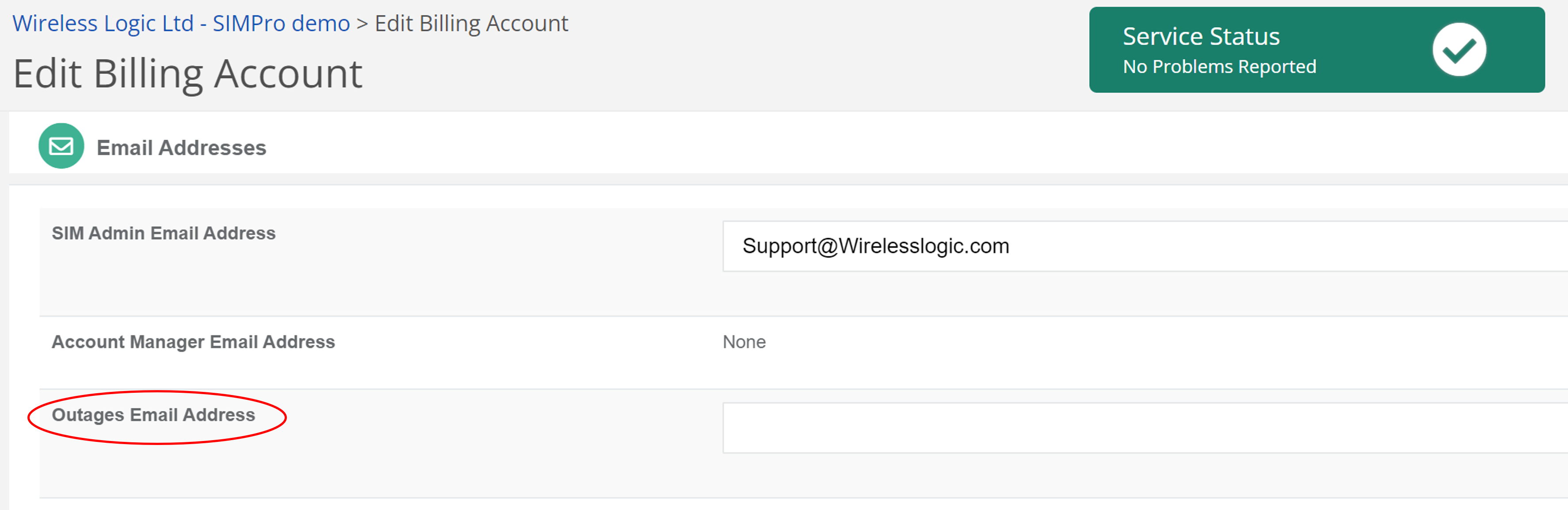Focus the empty Outages Email Address field

pyautogui.click(x=1145, y=428)
